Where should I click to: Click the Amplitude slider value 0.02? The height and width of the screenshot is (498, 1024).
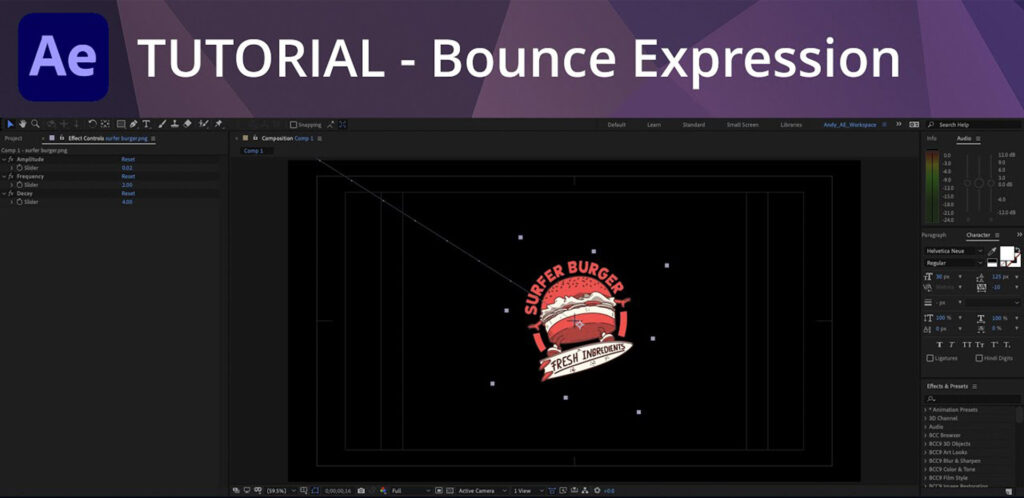tap(127, 168)
